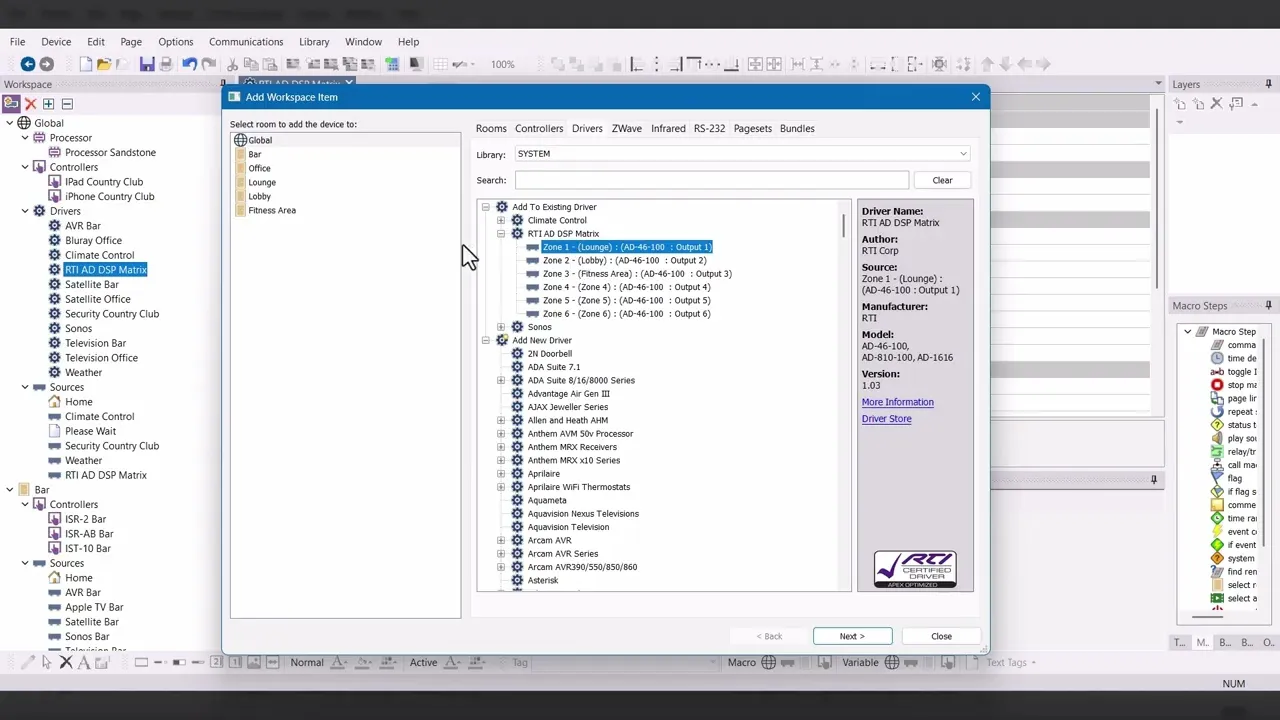
Task: Select Anthem AVM 50v Processor driver
Action: [x=580, y=434]
